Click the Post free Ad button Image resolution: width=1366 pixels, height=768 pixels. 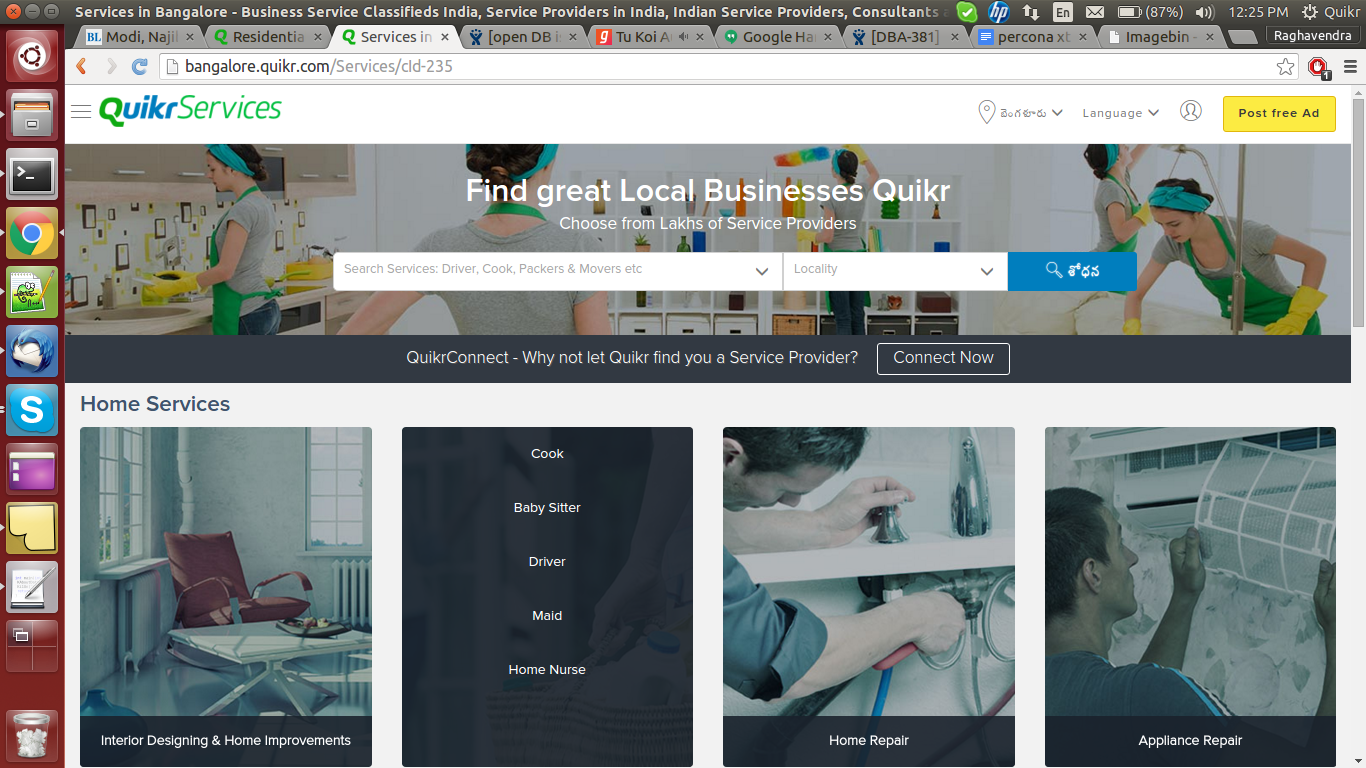coord(1279,113)
